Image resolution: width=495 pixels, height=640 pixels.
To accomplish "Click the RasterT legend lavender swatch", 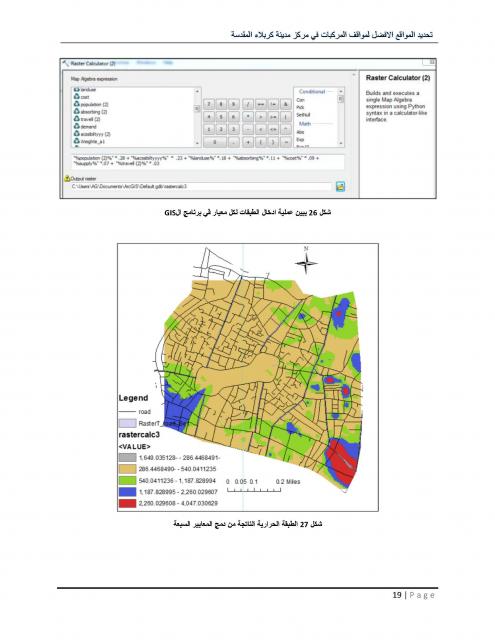I will tap(127, 423).
